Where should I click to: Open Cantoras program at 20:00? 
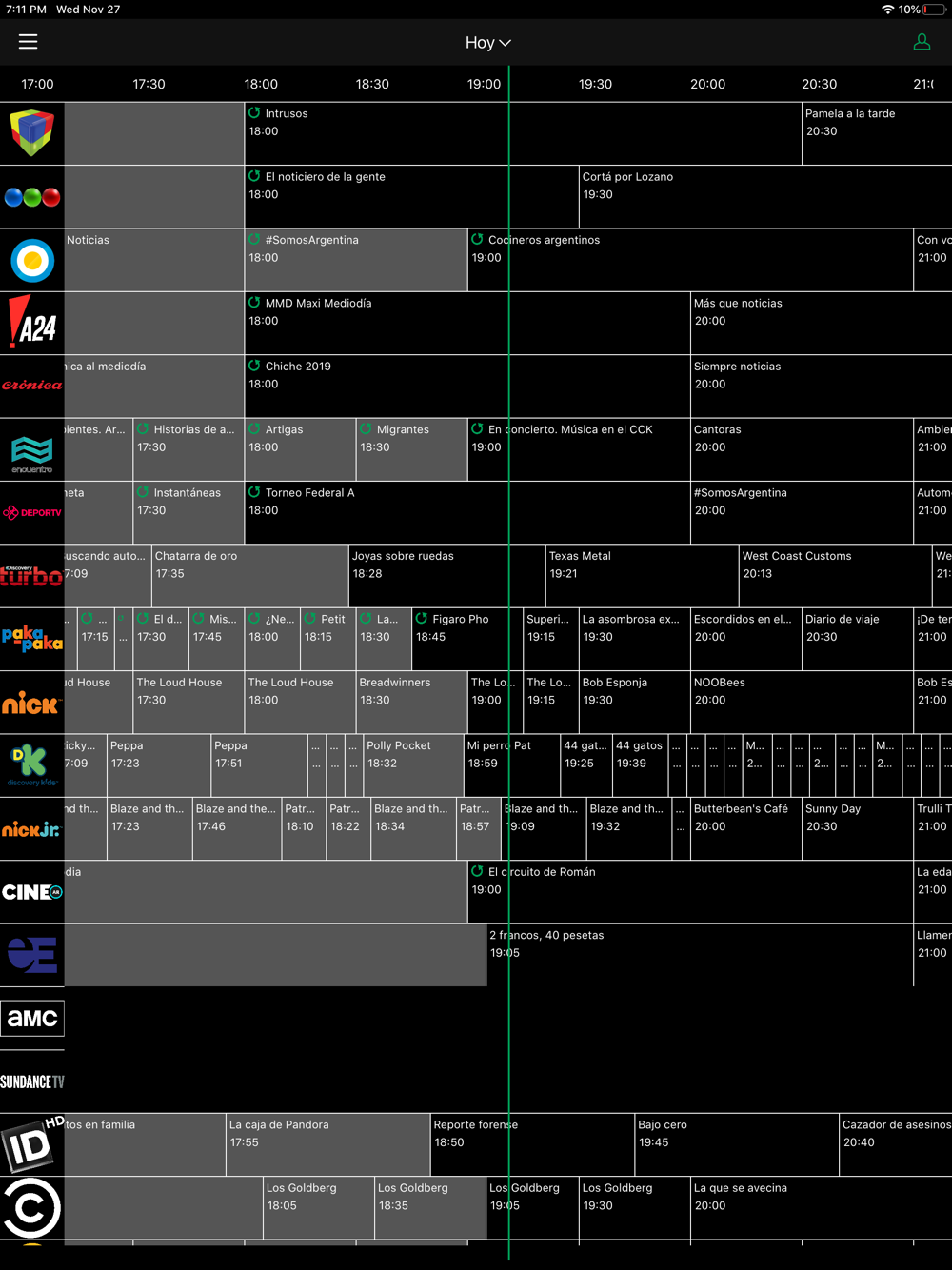(802, 450)
